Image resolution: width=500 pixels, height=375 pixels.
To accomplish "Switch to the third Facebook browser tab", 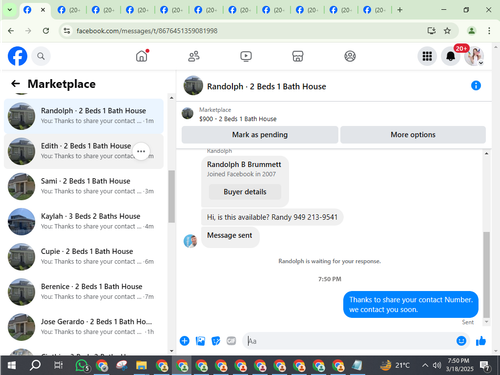I will (103, 10).
